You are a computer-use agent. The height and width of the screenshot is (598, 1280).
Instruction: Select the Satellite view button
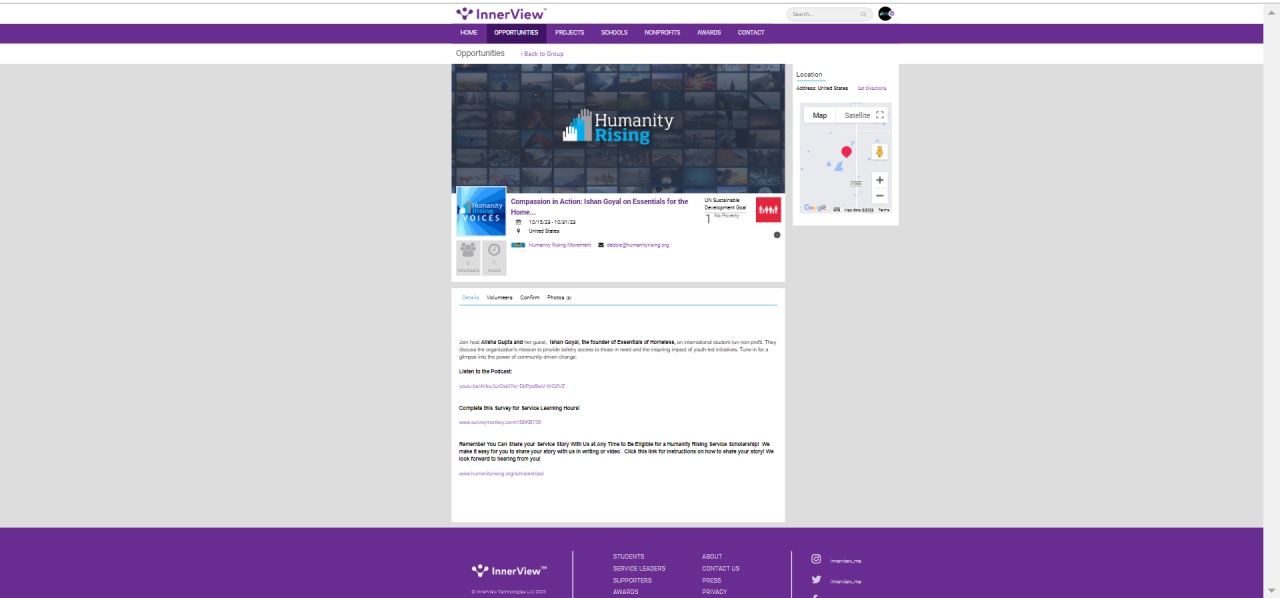(857, 115)
